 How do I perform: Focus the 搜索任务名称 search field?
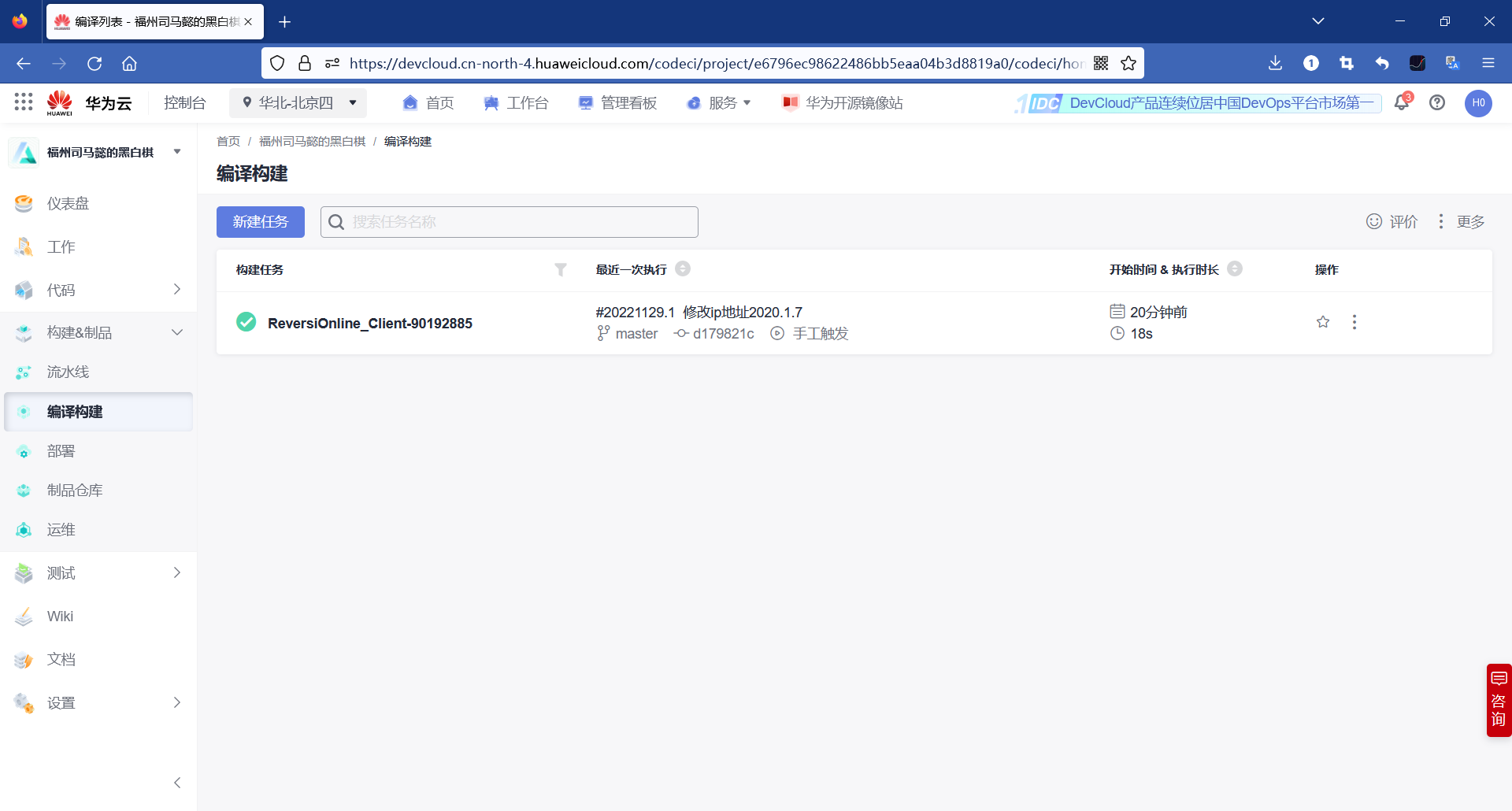coord(510,222)
